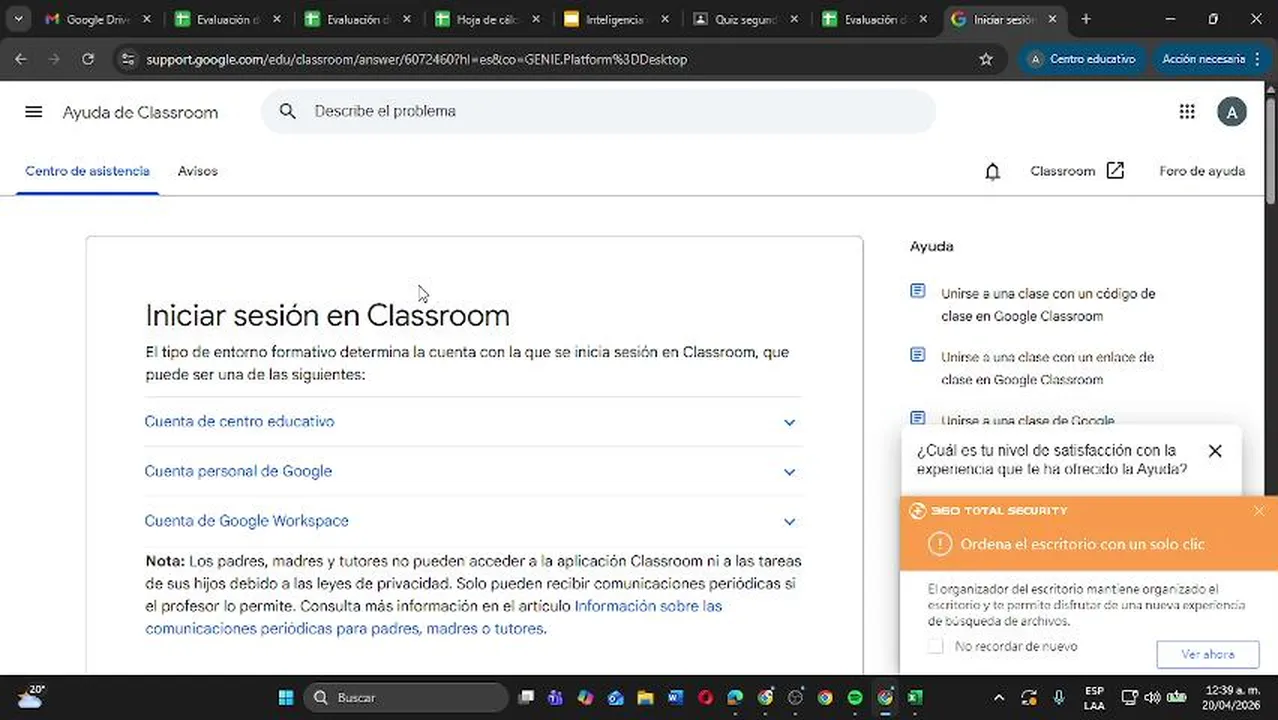Click the browser address bar URL
Image resolution: width=1278 pixels, height=720 pixels.
[417, 59]
